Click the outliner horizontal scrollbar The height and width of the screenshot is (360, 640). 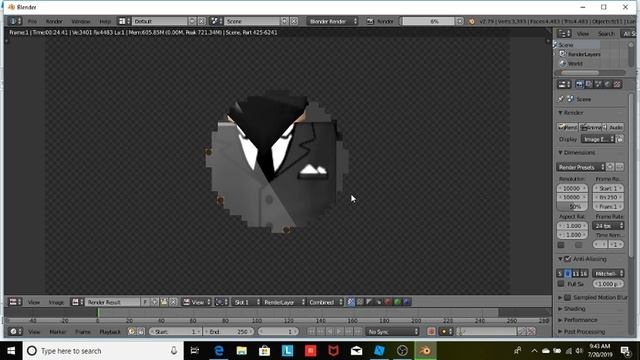(580, 73)
